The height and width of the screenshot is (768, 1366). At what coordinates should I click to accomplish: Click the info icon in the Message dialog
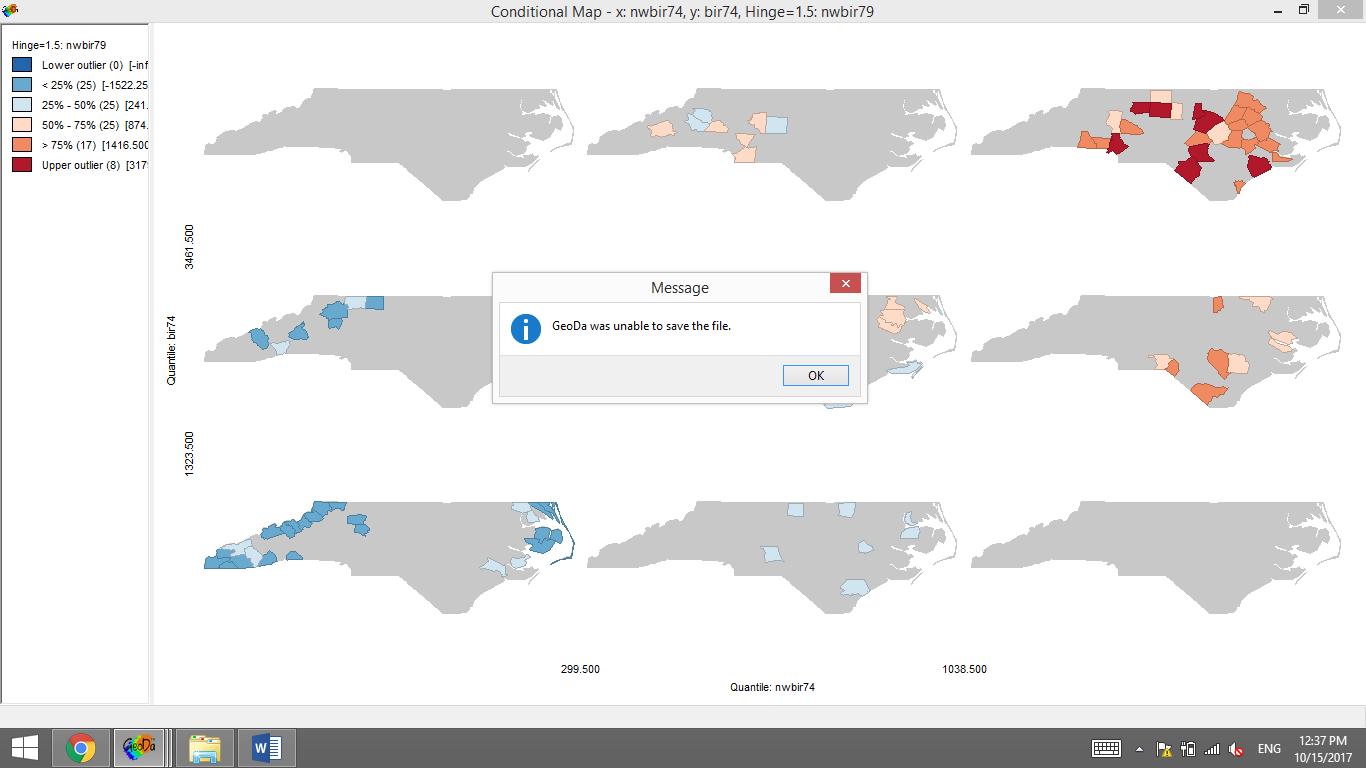(524, 329)
